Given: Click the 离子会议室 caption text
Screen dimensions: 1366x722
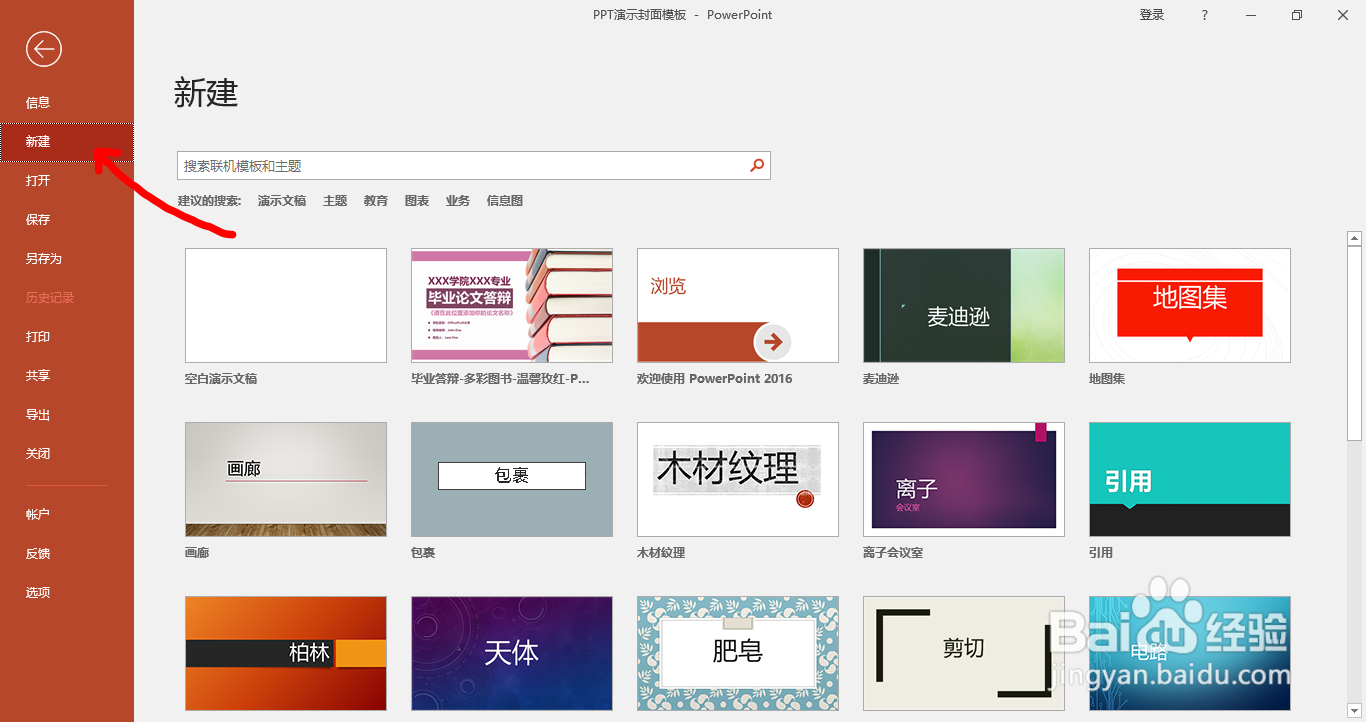Looking at the screenshot, I should (893, 553).
